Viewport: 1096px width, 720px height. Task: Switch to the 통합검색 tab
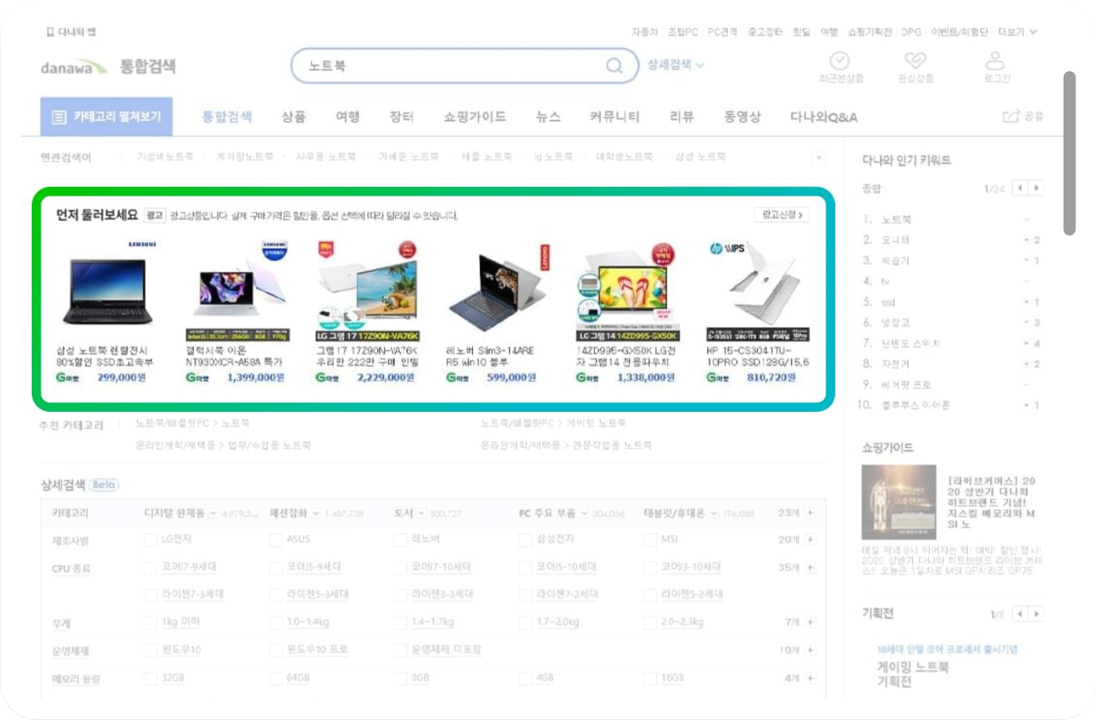pos(226,117)
